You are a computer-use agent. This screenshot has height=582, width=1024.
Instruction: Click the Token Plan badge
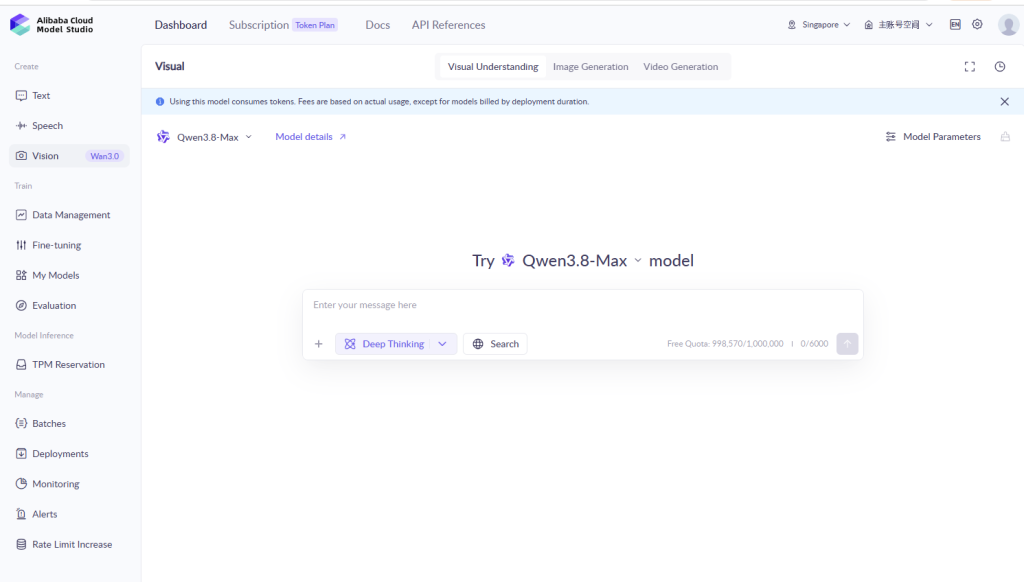315,25
